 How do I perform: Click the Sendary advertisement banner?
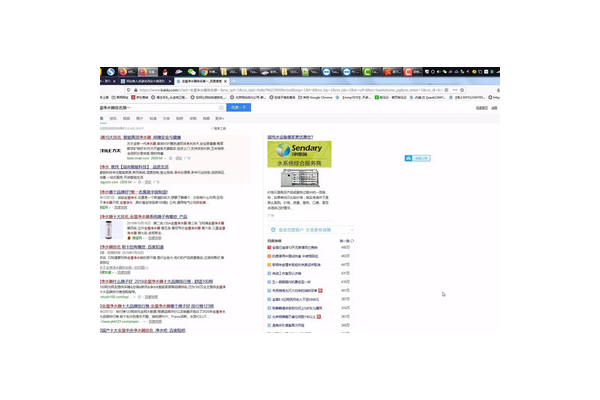[299, 154]
